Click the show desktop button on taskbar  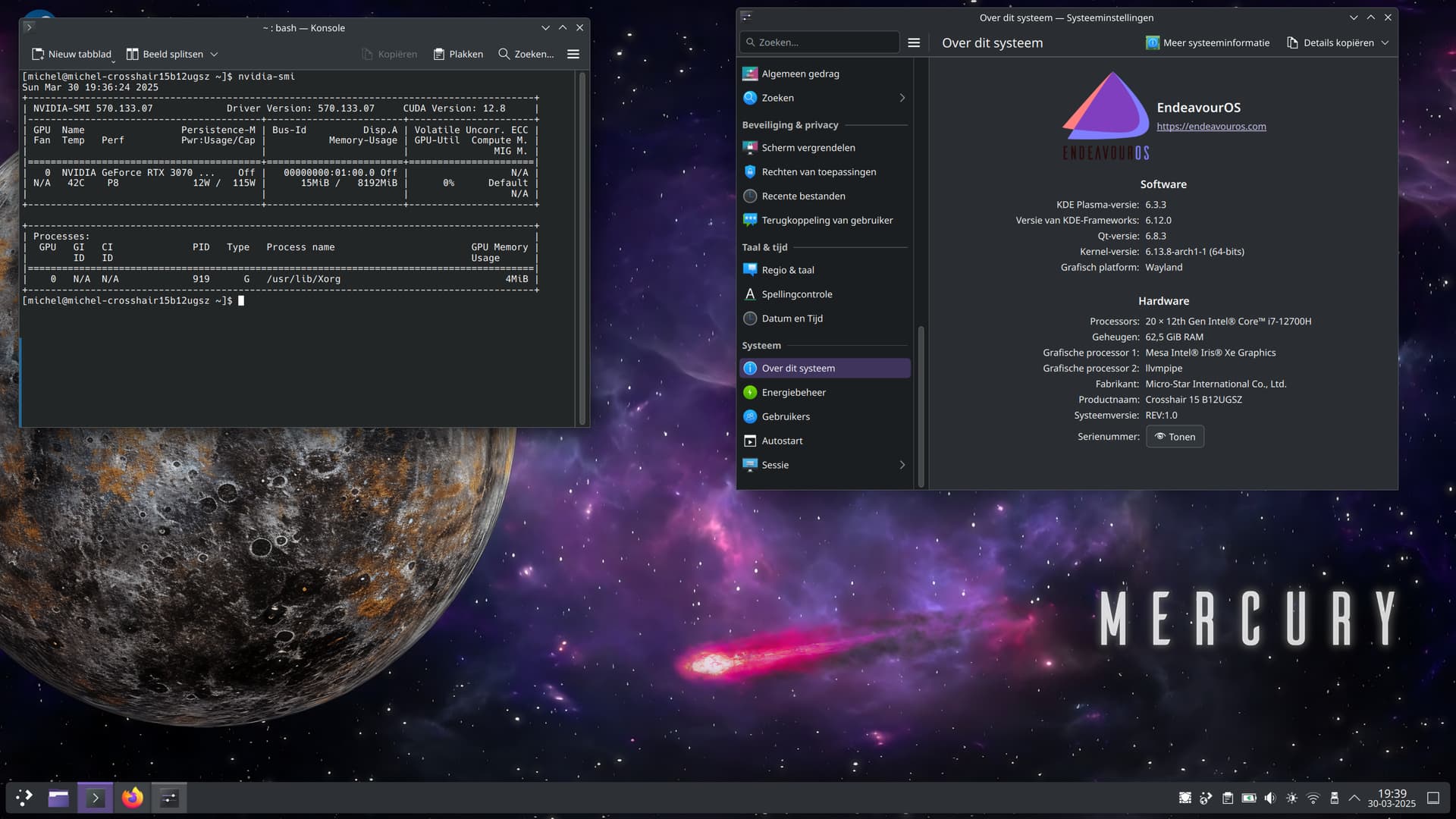(1433, 798)
